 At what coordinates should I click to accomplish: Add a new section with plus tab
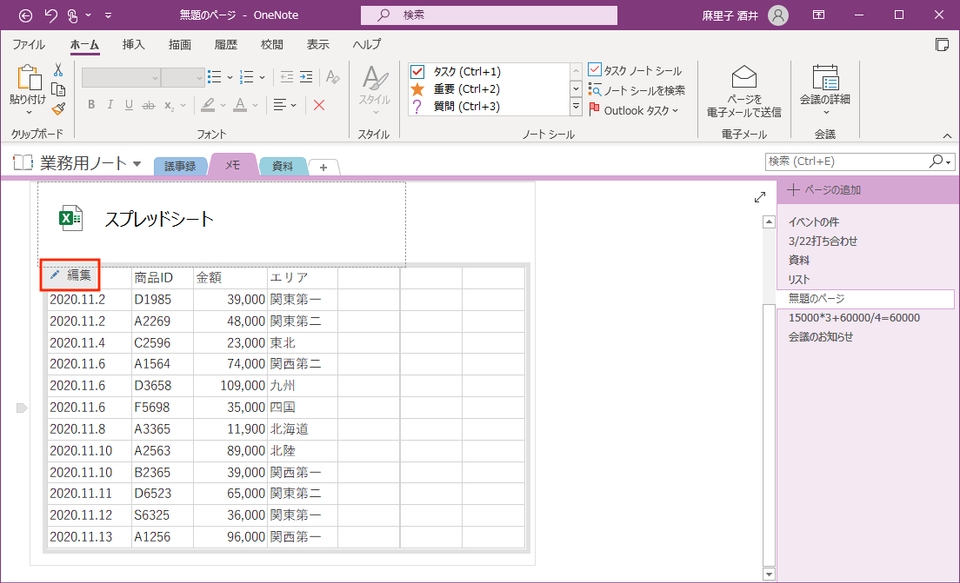323,167
